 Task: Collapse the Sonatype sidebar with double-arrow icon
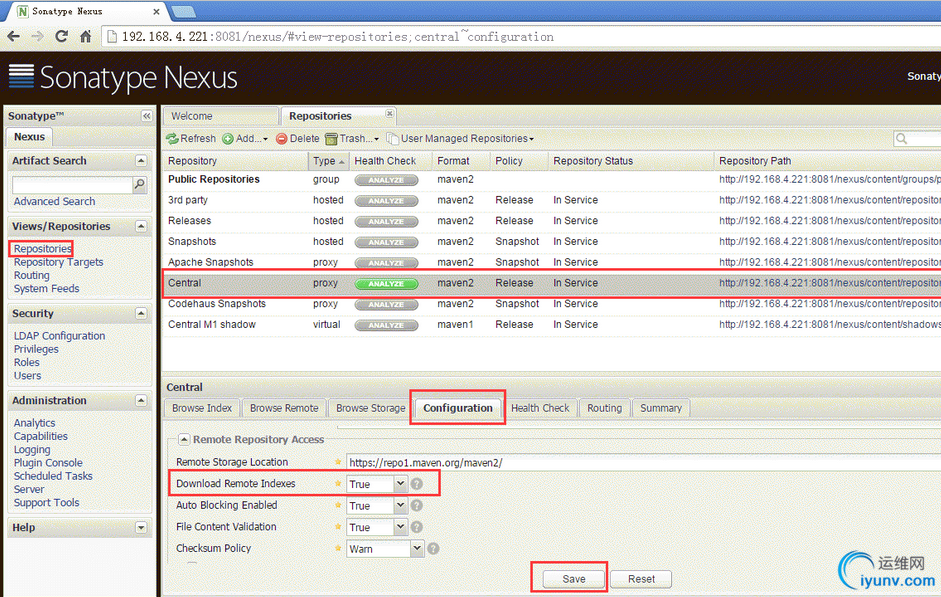click(146, 116)
